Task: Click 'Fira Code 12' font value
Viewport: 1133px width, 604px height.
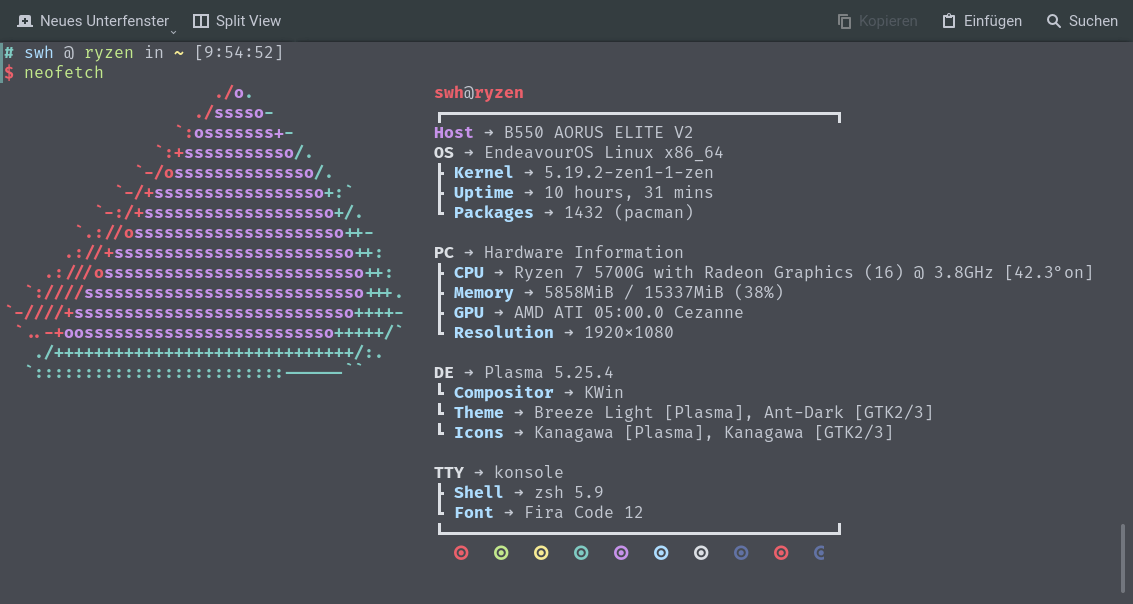Action: click(x=583, y=512)
